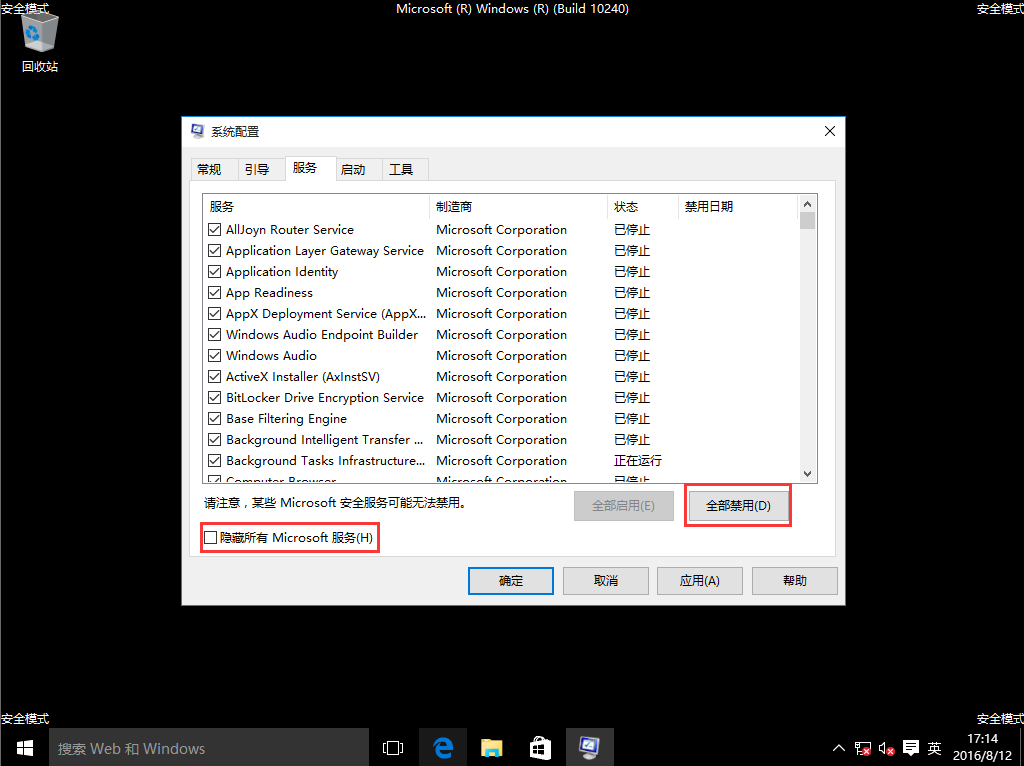Uncheck BitLocker Drive Encryption Service
Screen dimensions: 1024x766
(x=214, y=398)
